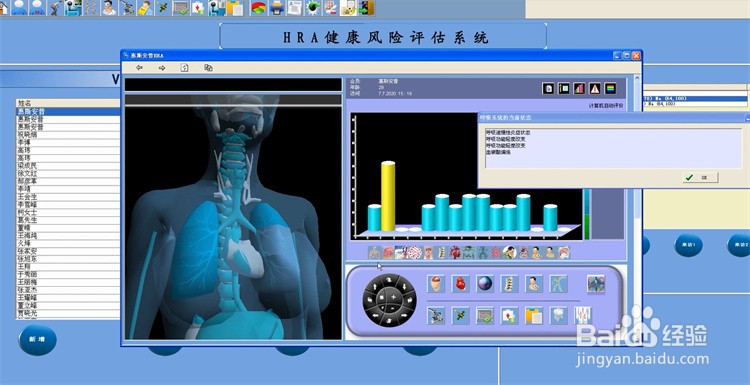Click the back arrow in HRA window toolbar
This screenshot has width=750, height=385.
(139, 68)
